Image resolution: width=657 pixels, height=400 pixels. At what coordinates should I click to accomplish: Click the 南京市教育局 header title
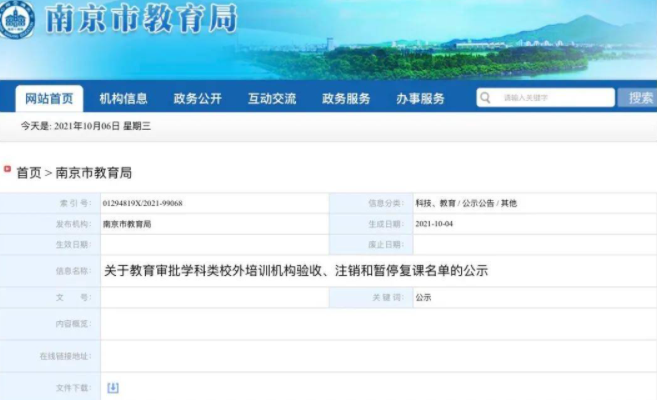tap(141, 19)
